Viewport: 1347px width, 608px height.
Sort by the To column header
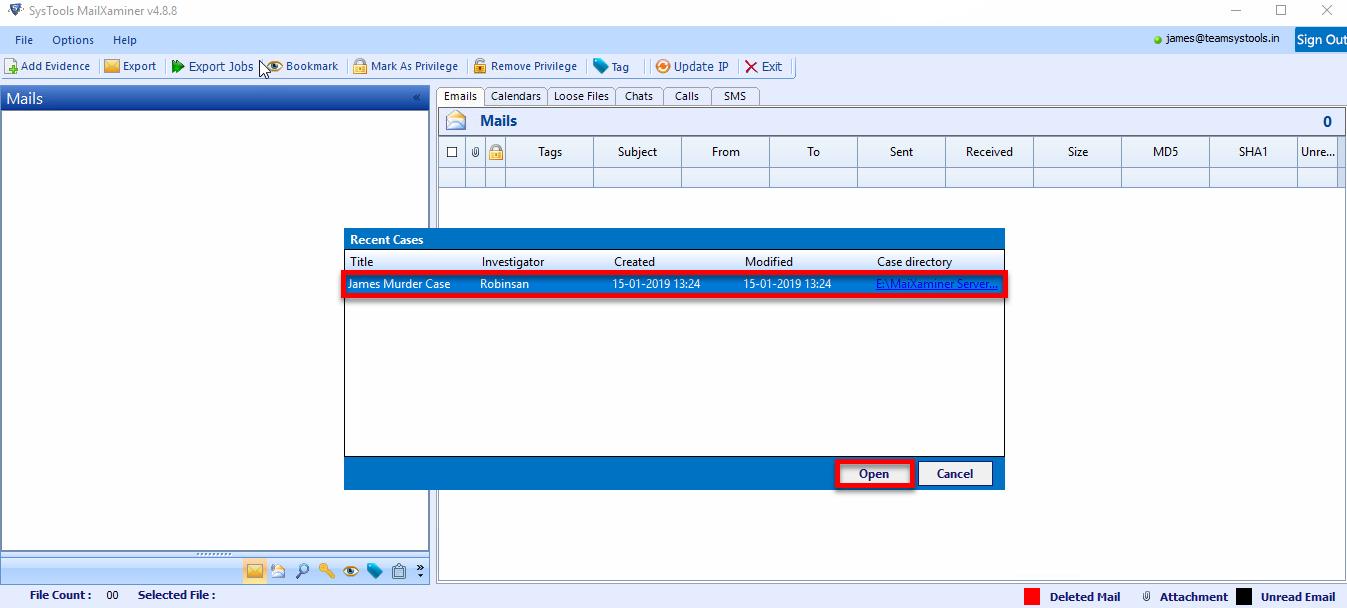tap(814, 152)
